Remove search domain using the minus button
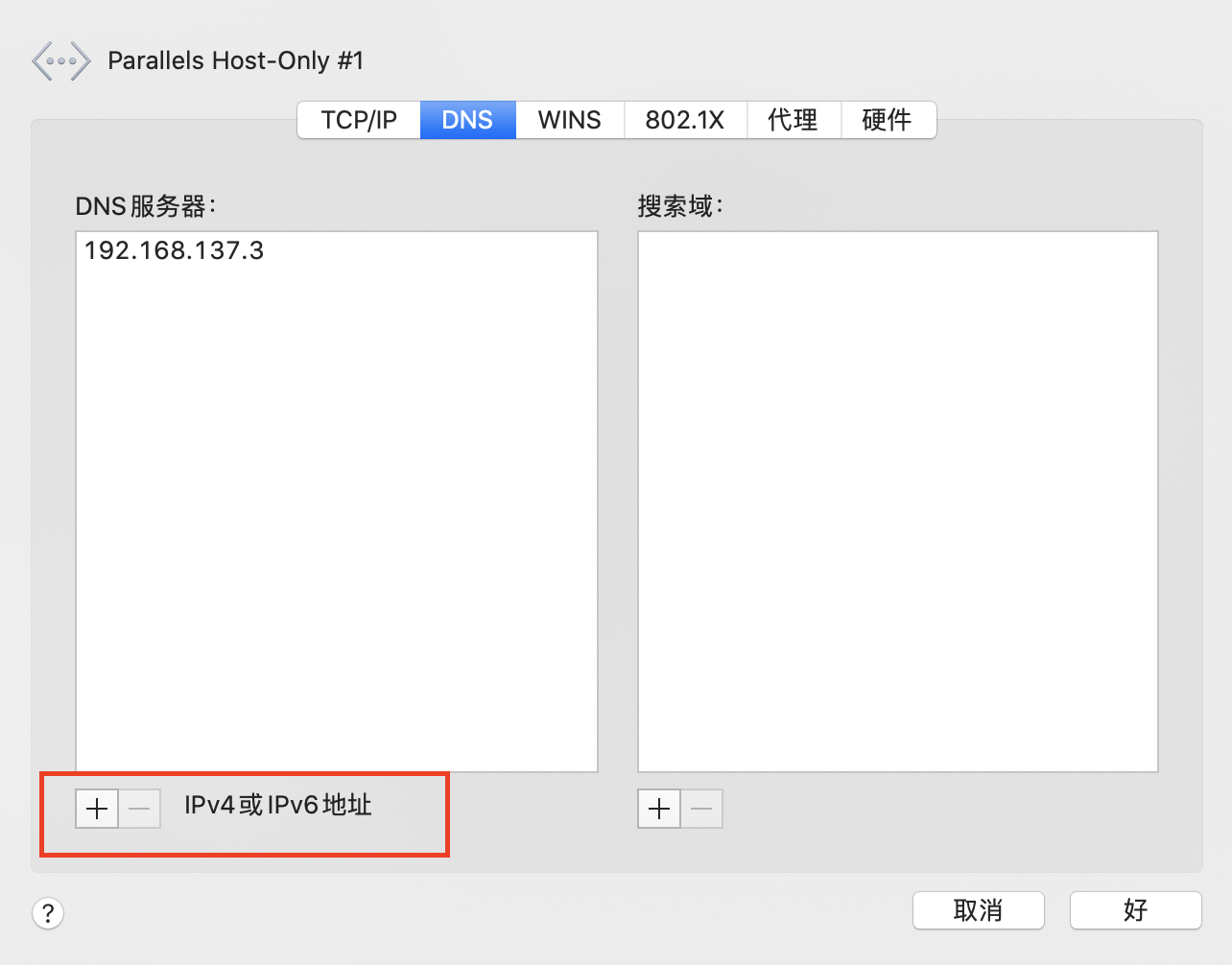The image size is (1232, 965). [x=701, y=809]
